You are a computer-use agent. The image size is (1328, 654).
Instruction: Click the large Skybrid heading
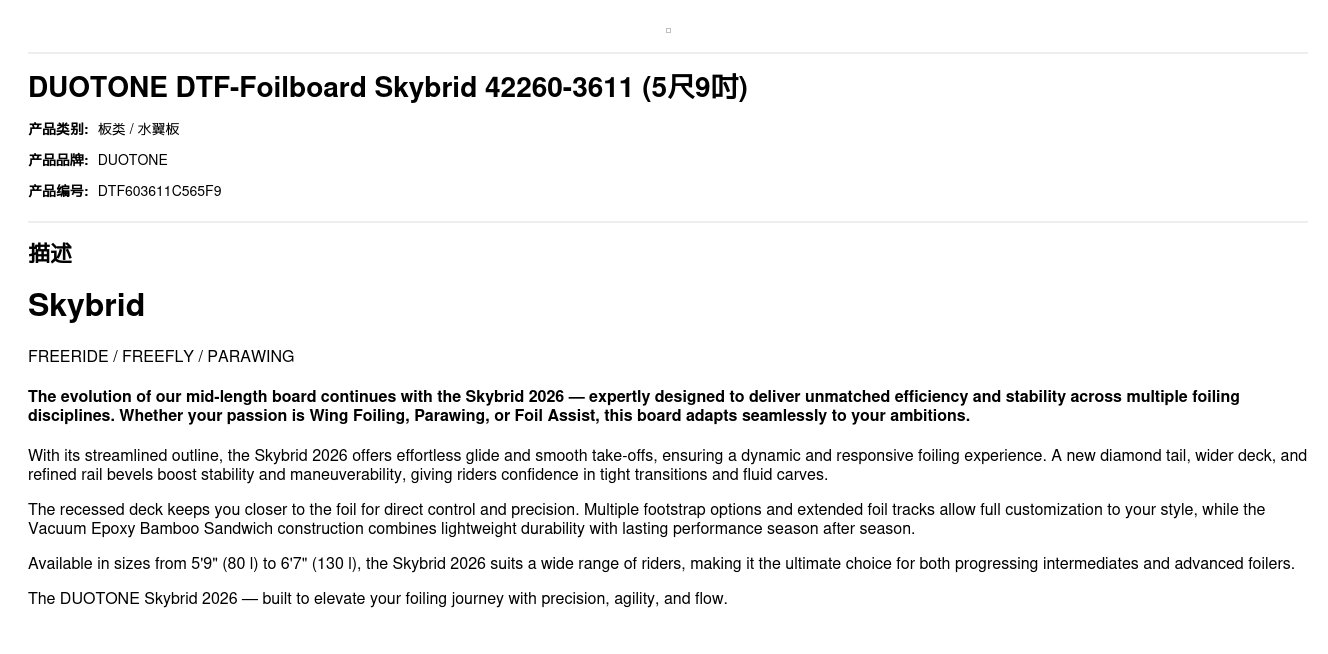point(87,305)
